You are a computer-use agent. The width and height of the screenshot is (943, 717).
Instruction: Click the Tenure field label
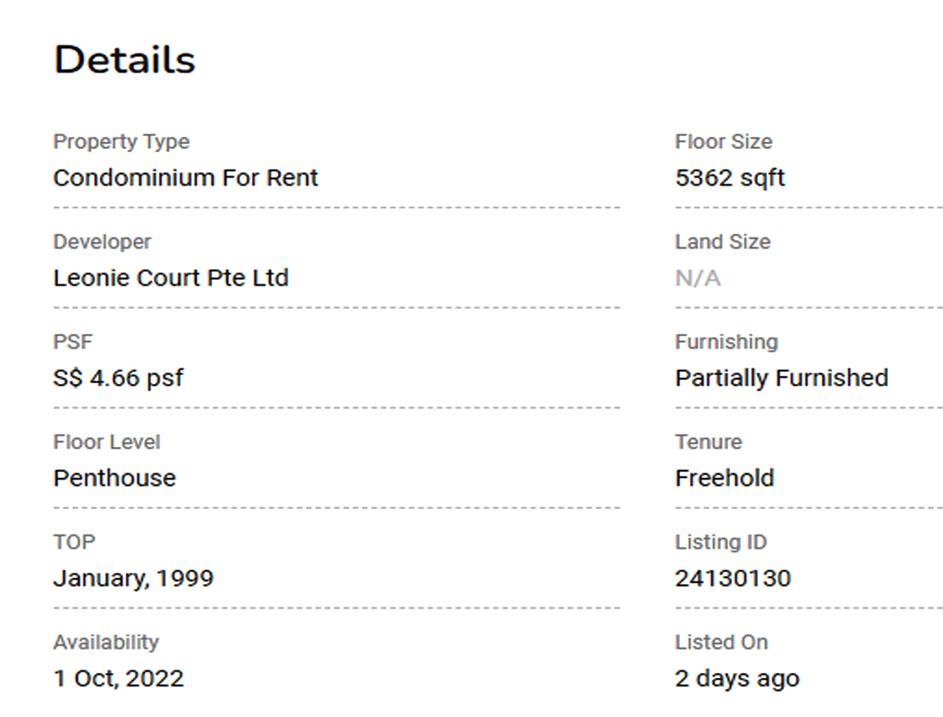708,442
